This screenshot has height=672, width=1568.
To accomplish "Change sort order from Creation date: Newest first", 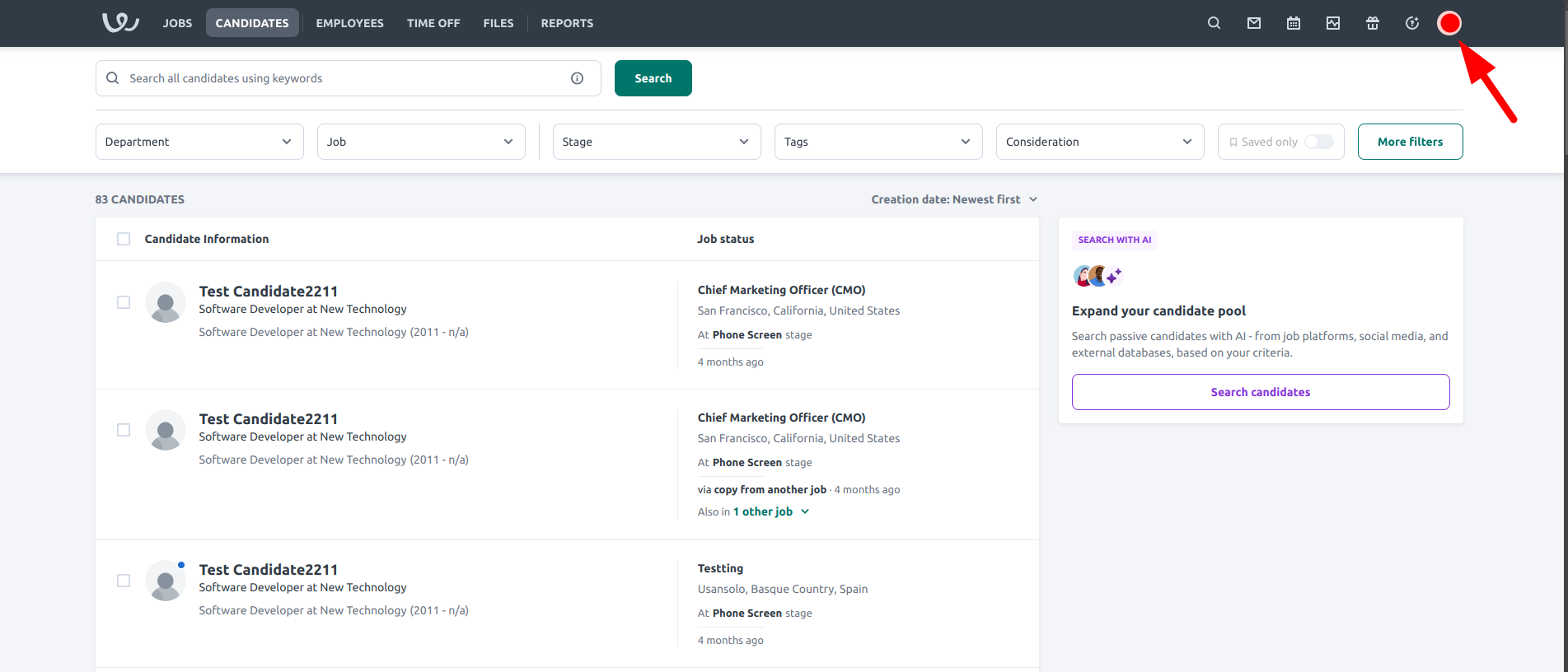I will pos(954,199).
